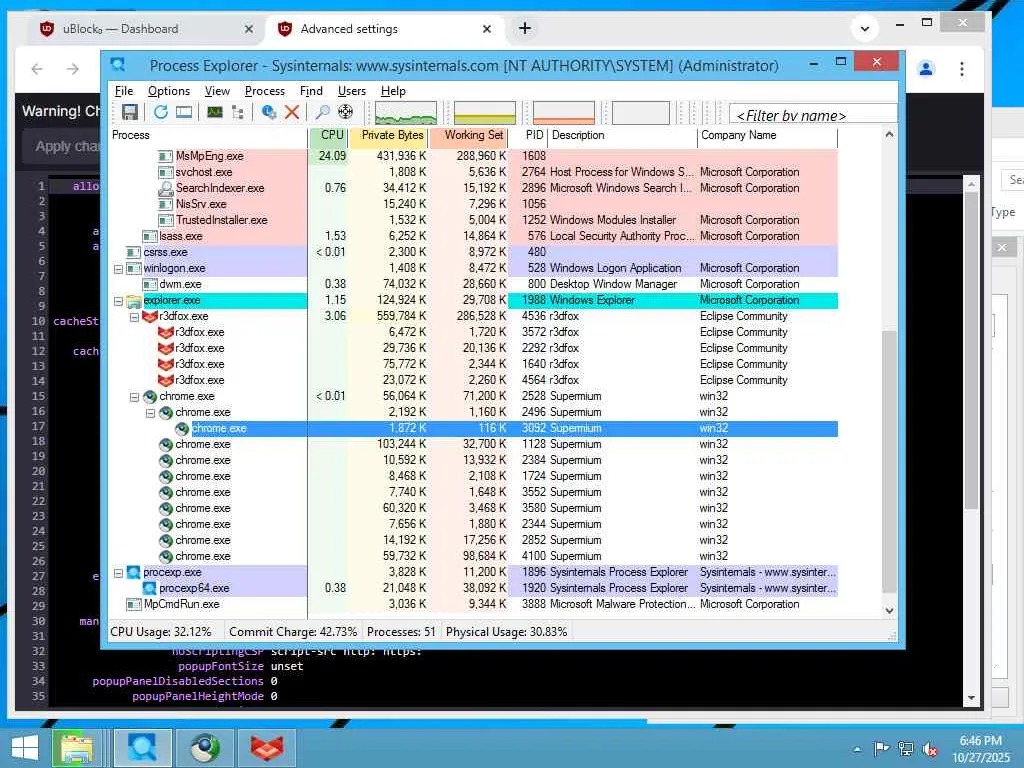Click the Process Explorer vertical scrollbar thumb
Viewport: 1024px width, 768px height.
(889, 461)
